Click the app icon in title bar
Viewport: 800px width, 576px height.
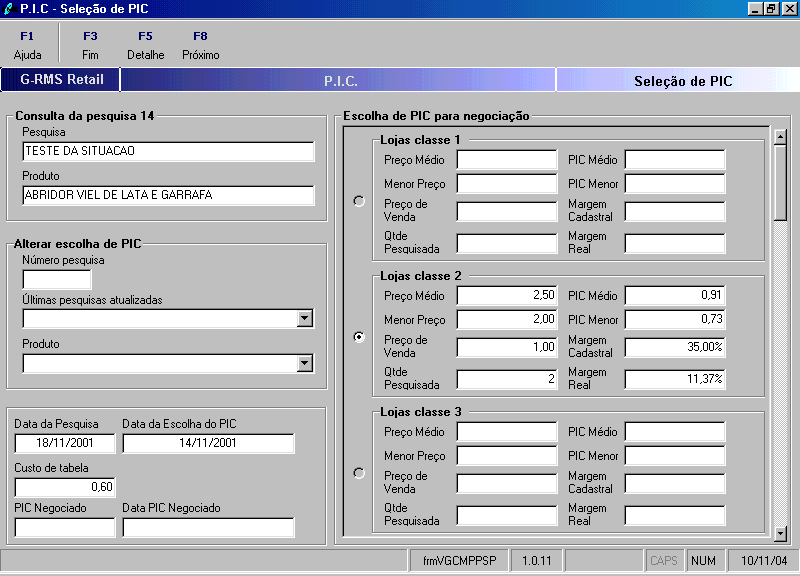click(x=9, y=9)
